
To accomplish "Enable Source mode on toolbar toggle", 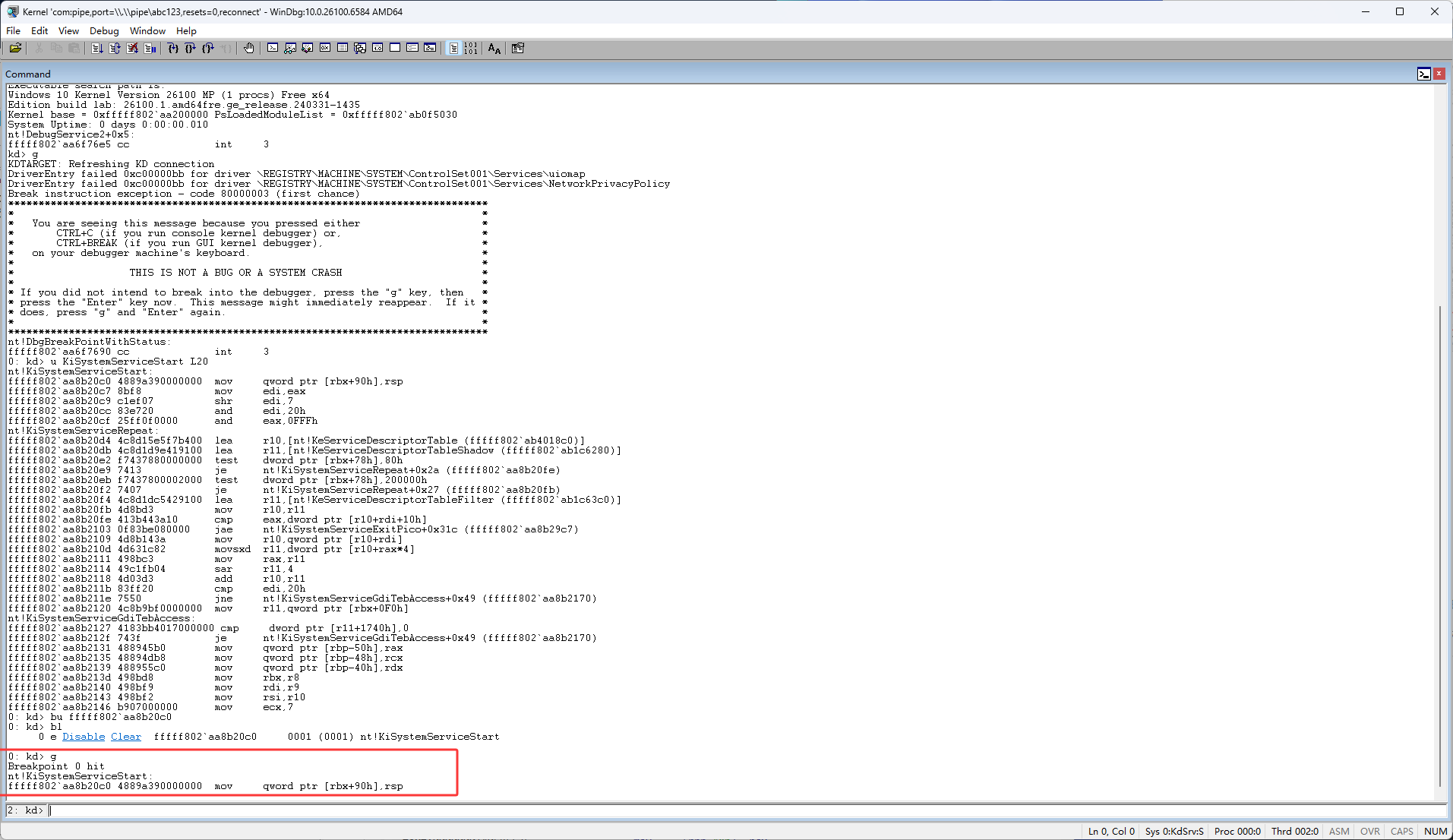I will pos(453,49).
